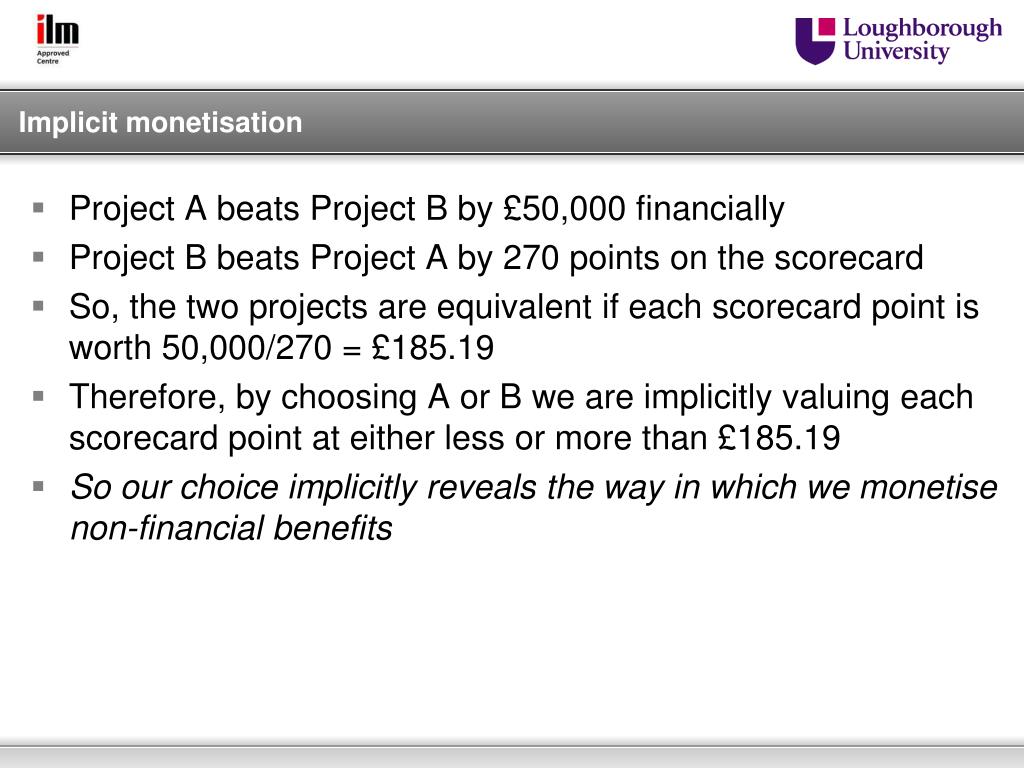The image size is (1024, 768).
Task: Click the first bullet square marker
Action: (x=39, y=208)
